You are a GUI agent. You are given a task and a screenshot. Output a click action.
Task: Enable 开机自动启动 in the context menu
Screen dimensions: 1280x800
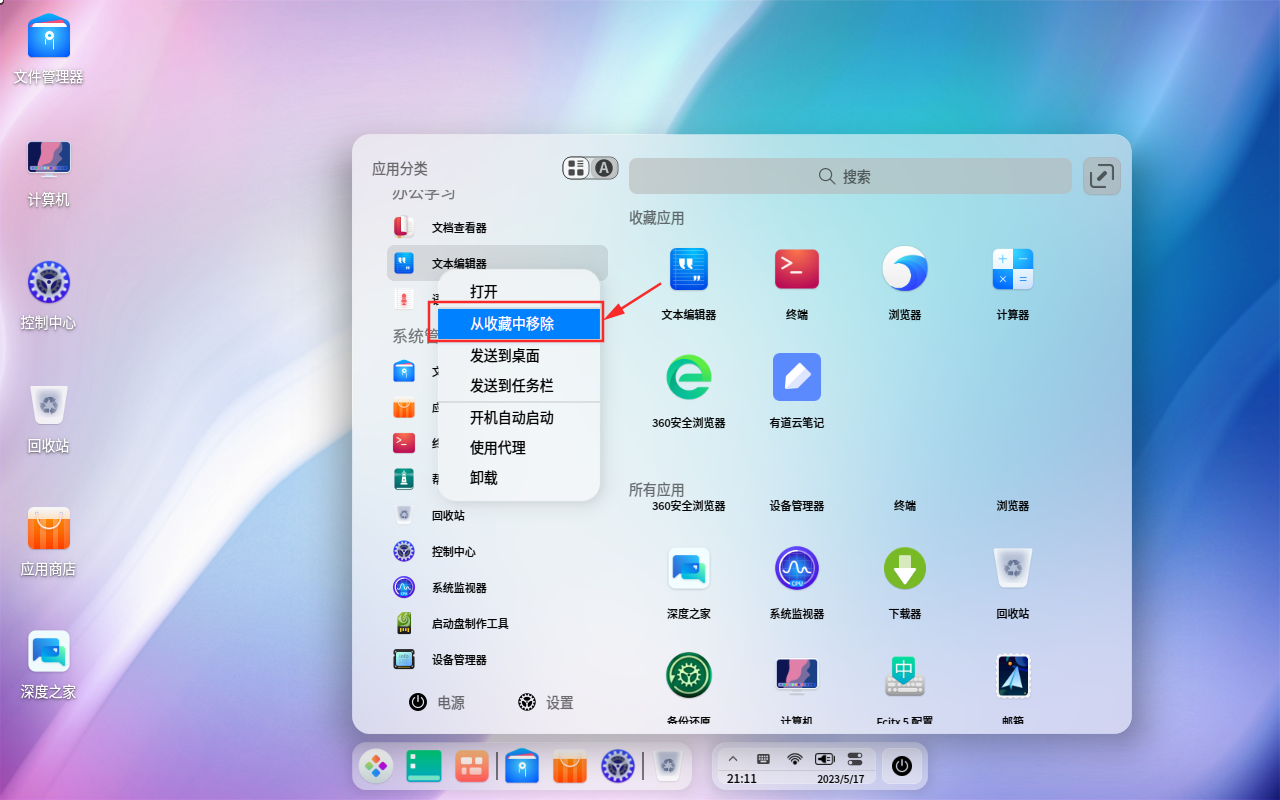point(512,418)
